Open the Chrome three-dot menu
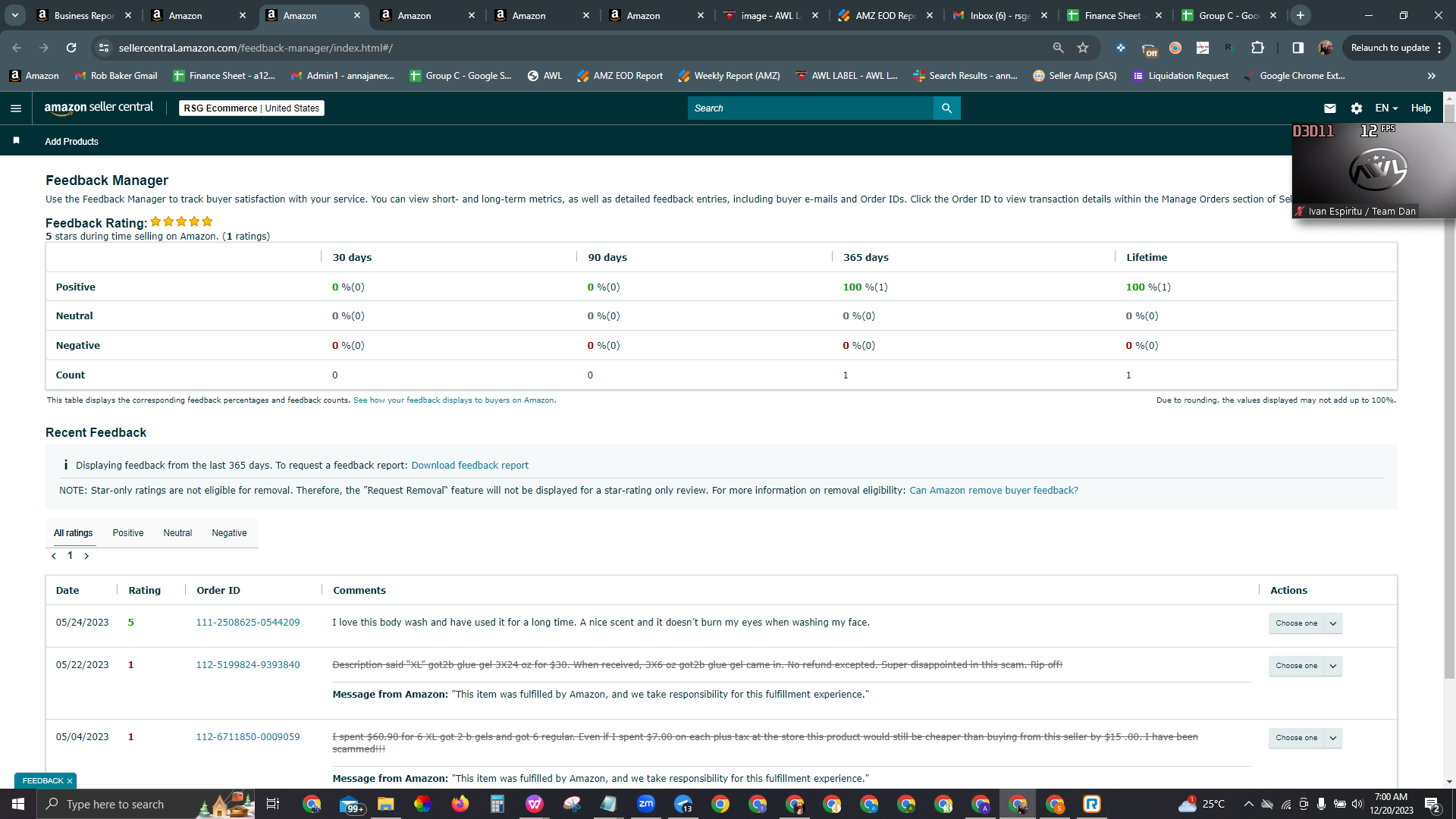This screenshot has width=1456, height=819. 1439,48
